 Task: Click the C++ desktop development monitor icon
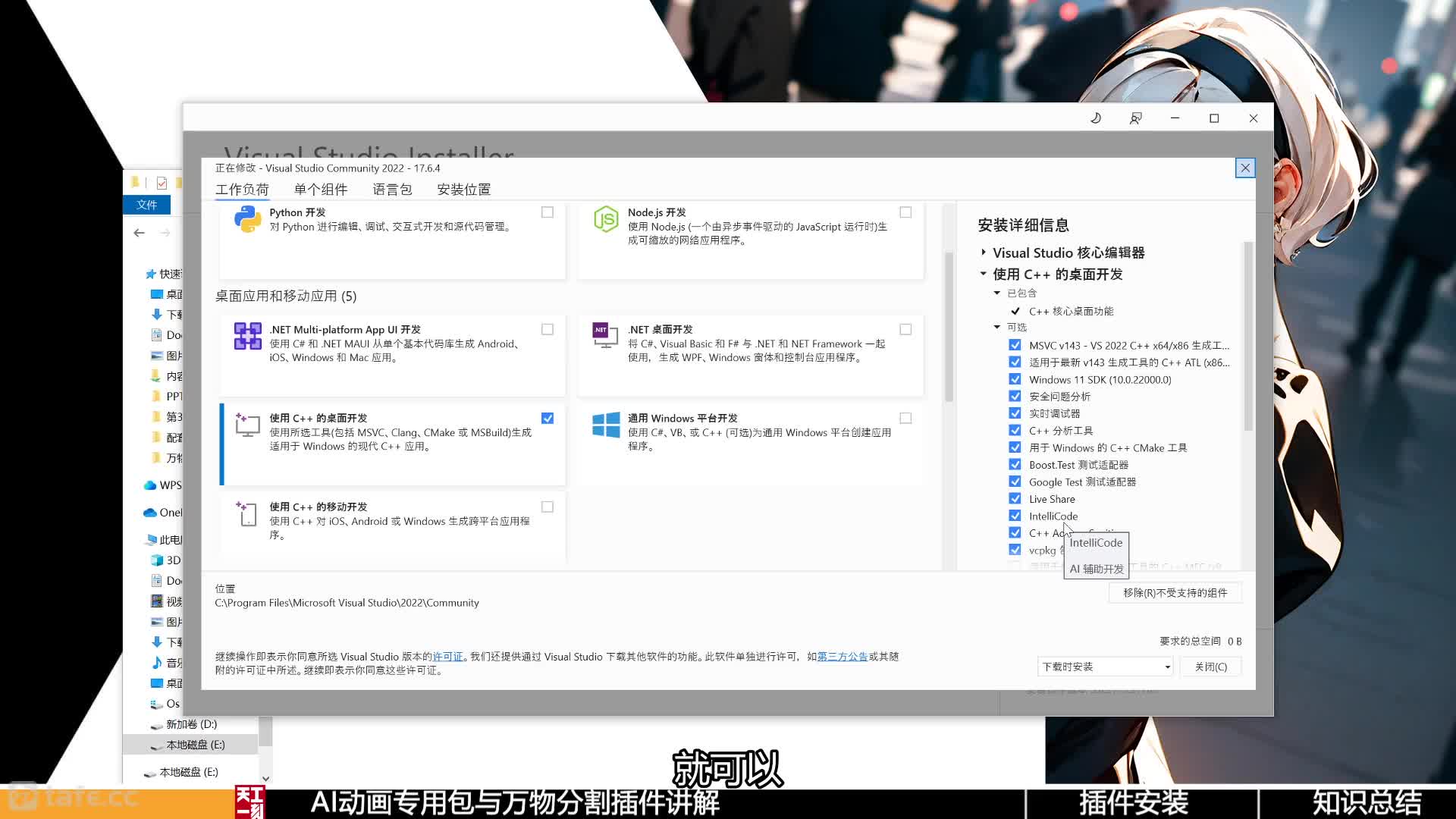click(247, 425)
